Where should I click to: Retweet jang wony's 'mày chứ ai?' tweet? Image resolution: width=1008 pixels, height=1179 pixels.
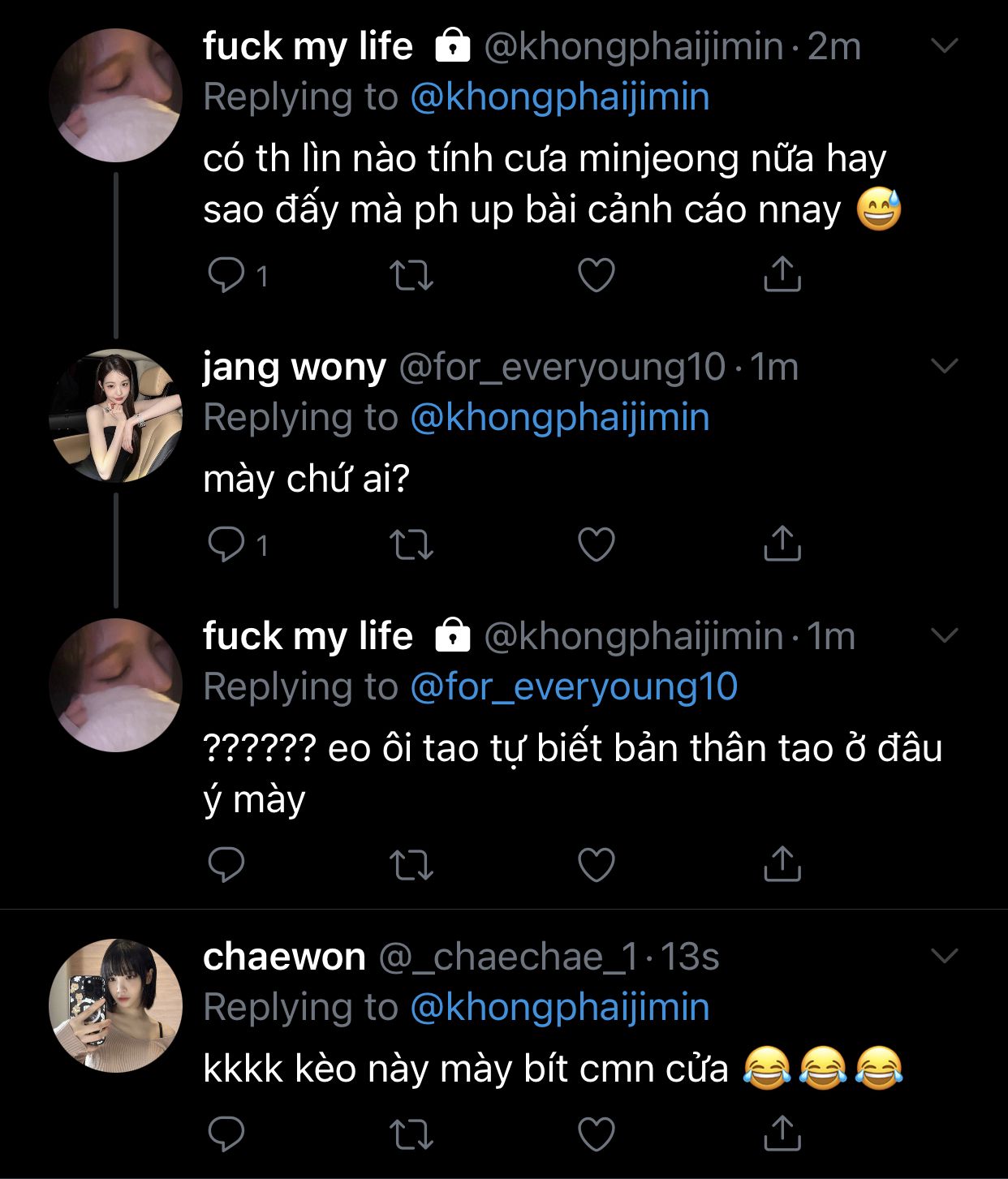pyautogui.click(x=411, y=544)
